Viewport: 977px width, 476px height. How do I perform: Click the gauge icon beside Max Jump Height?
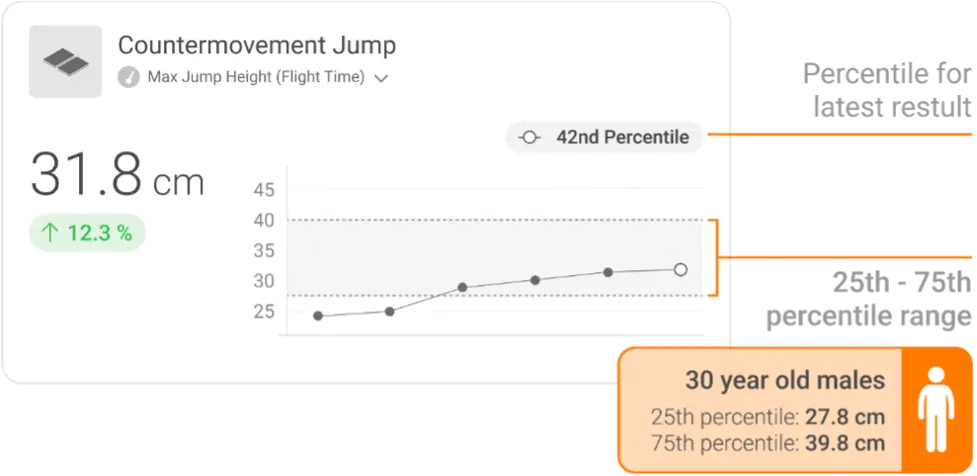[x=128, y=77]
